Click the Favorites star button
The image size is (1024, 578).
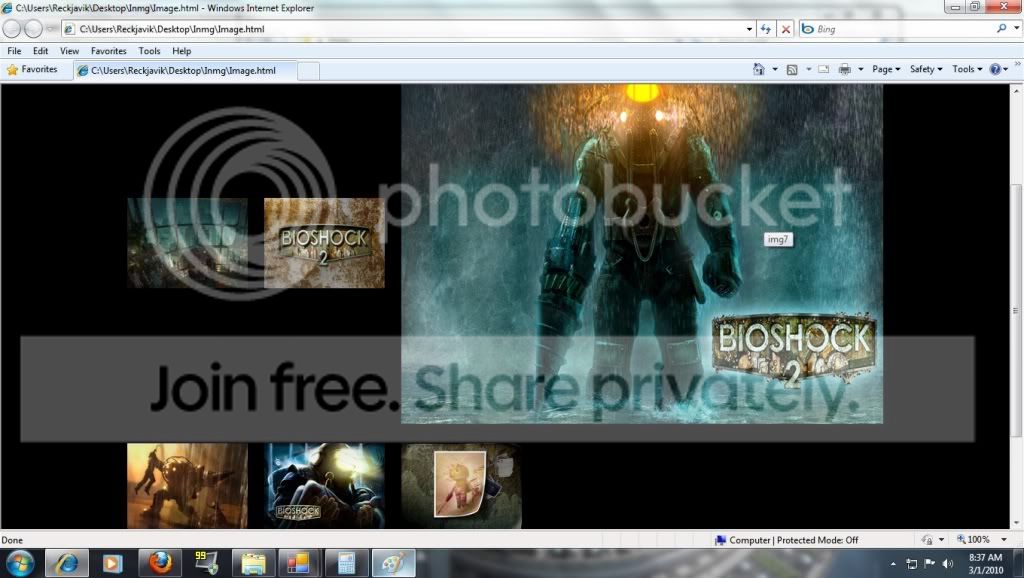pyautogui.click(x=32, y=69)
